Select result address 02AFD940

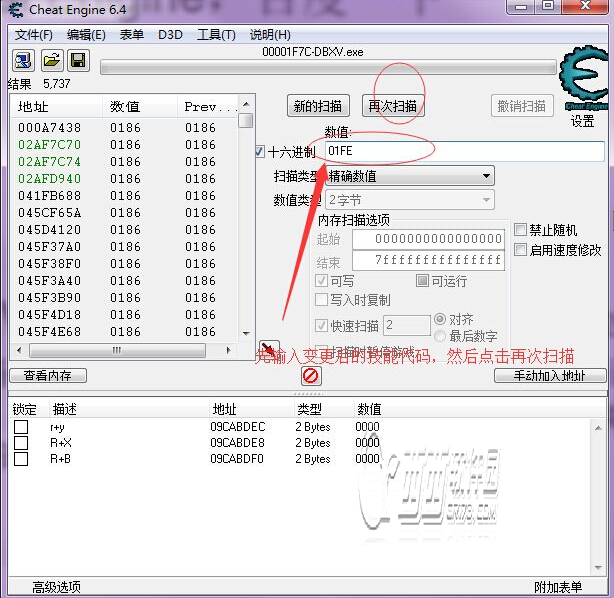[x=49, y=179]
